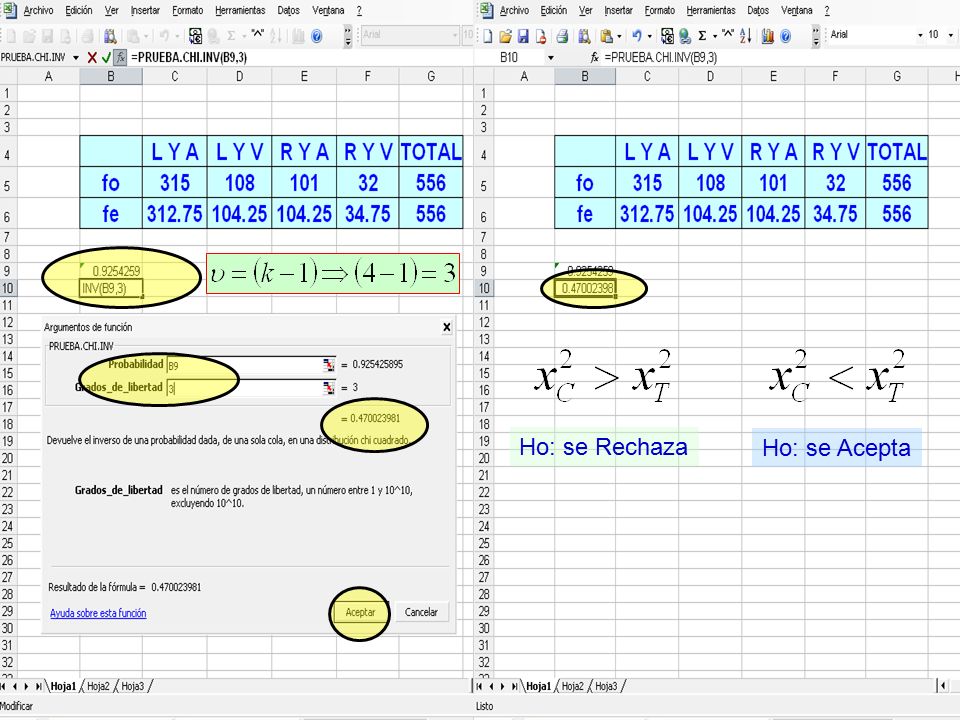Click Cancelar button in function dialog

[x=421, y=612]
